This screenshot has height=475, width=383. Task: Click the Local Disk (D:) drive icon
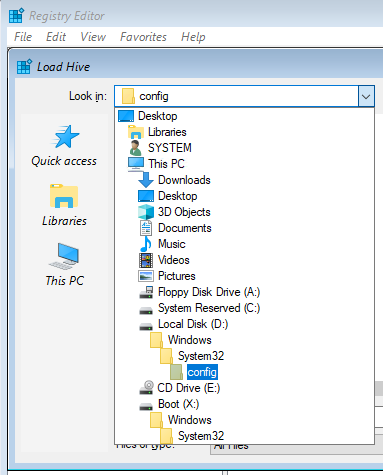146,327
